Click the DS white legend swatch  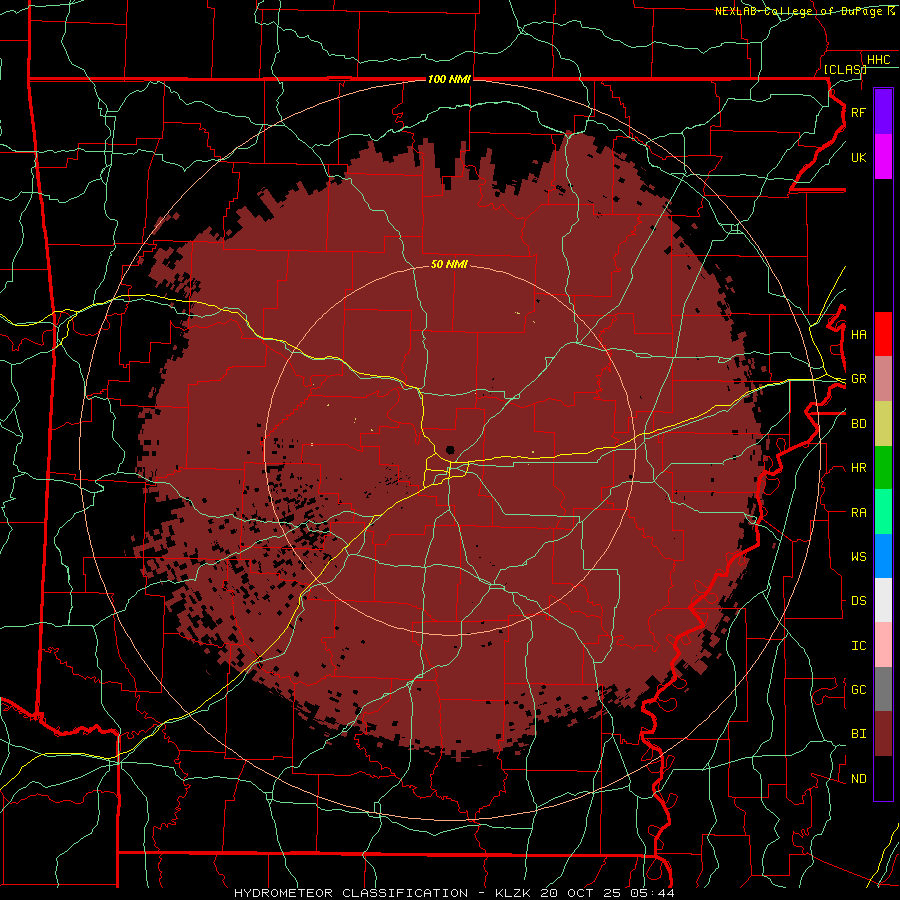883,600
